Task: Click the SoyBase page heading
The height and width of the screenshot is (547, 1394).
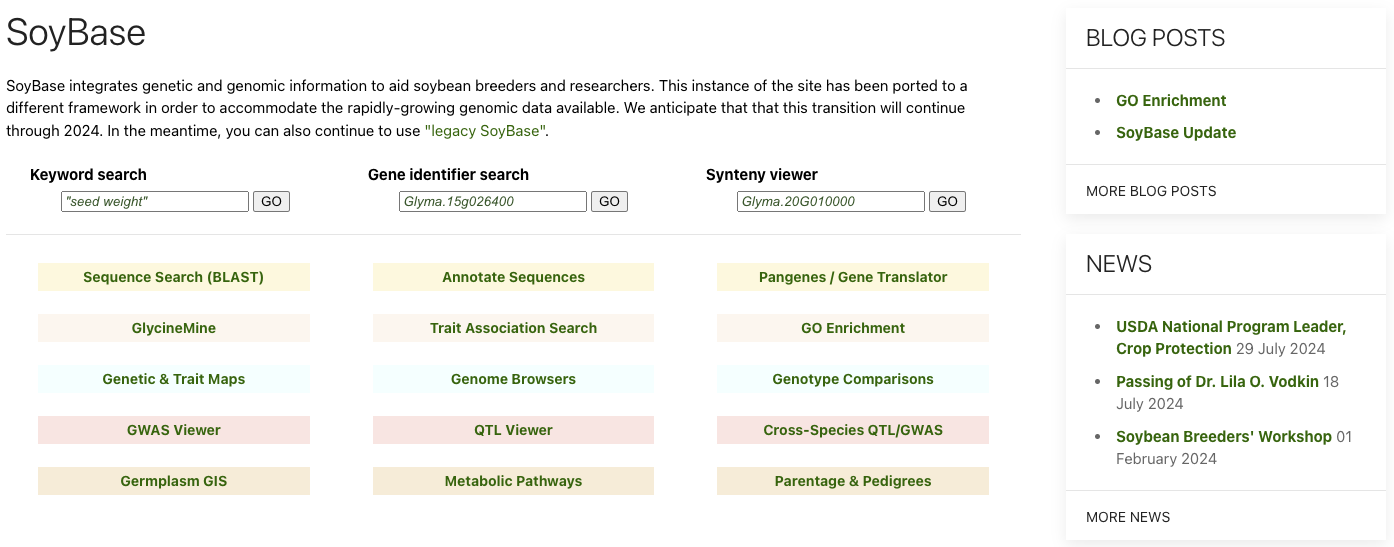Action: pos(76,33)
